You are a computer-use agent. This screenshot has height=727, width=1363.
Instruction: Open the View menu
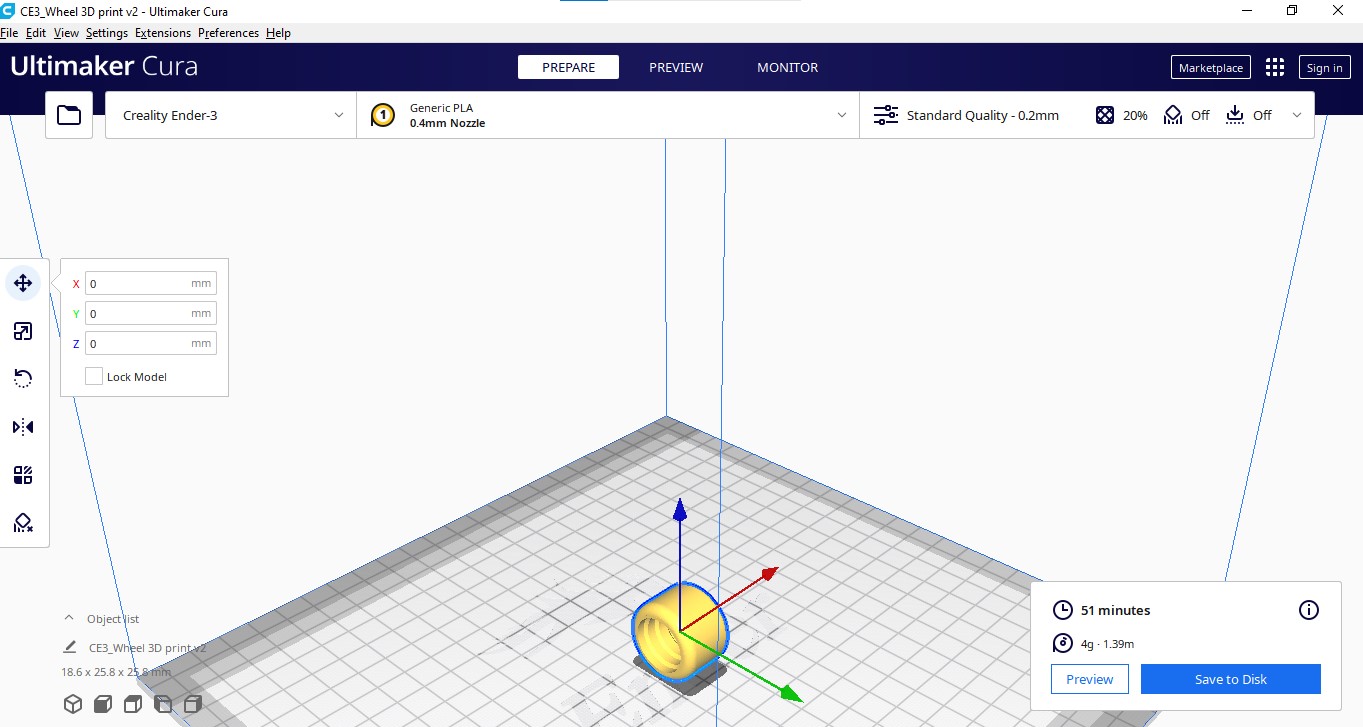pyautogui.click(x=66, y=33)
